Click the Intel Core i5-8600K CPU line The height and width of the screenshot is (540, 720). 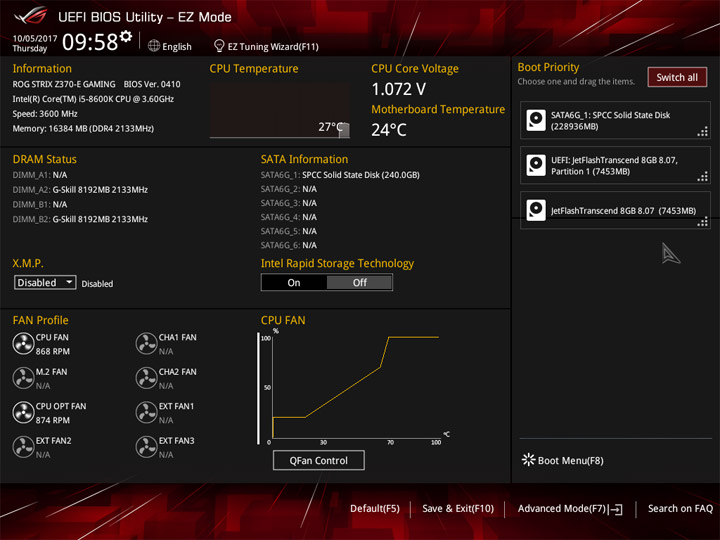(x=93, y=99)
